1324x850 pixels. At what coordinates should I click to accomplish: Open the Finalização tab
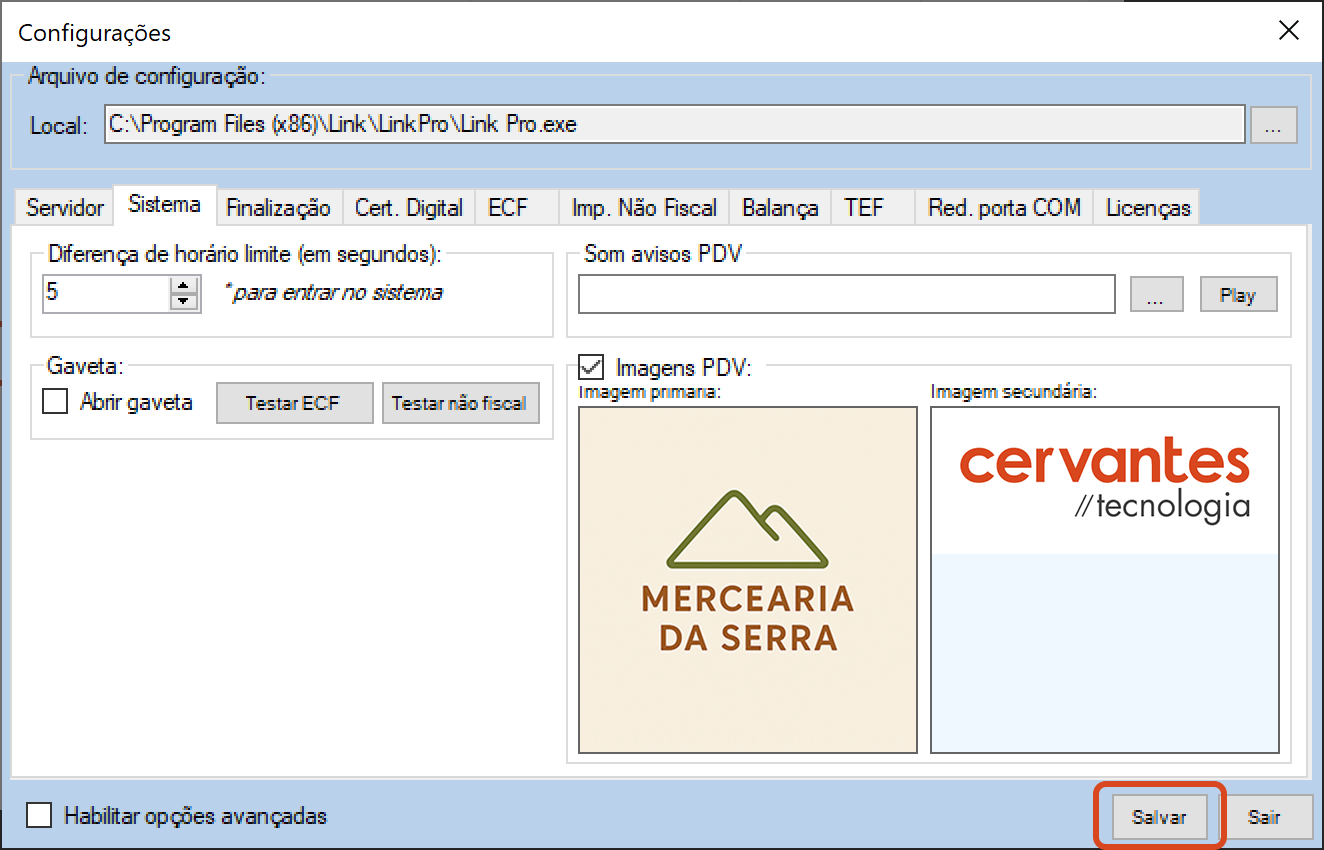tap(278, 208)
